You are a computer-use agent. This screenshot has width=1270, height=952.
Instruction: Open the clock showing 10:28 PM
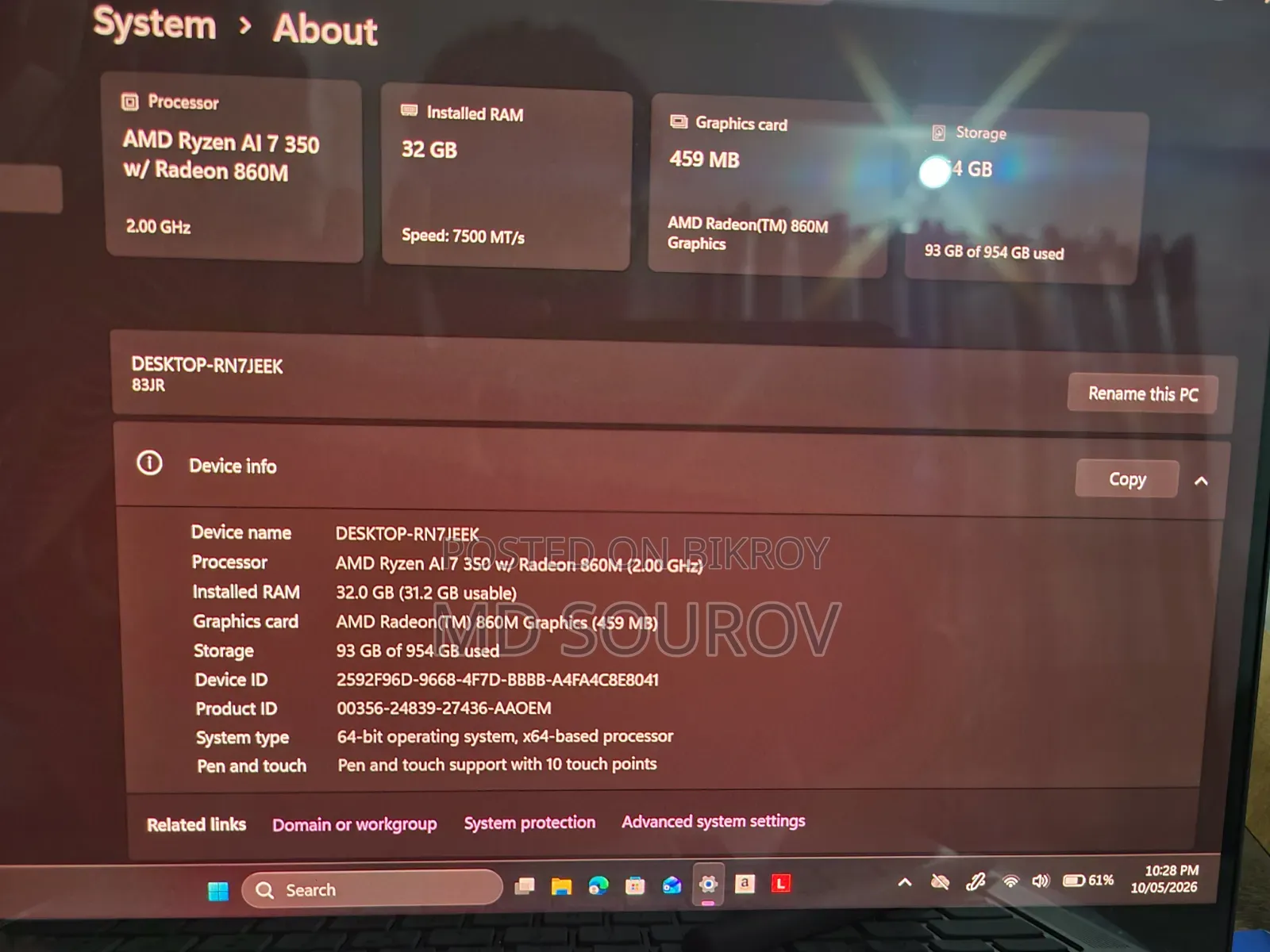1164,879
